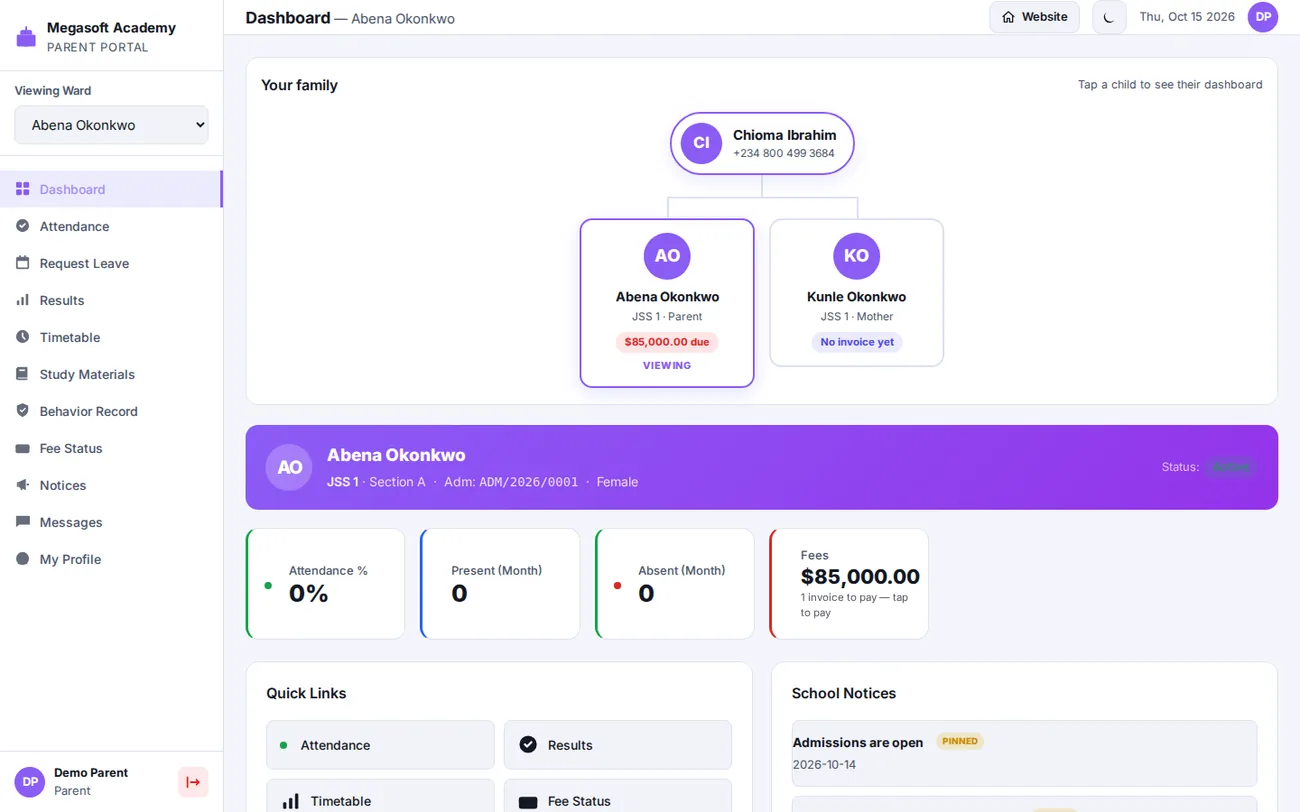Click the Request Leave calendar icon
Image resolution: width=1300 pixels, height=812 pixels.
click(x=22, y=263)
